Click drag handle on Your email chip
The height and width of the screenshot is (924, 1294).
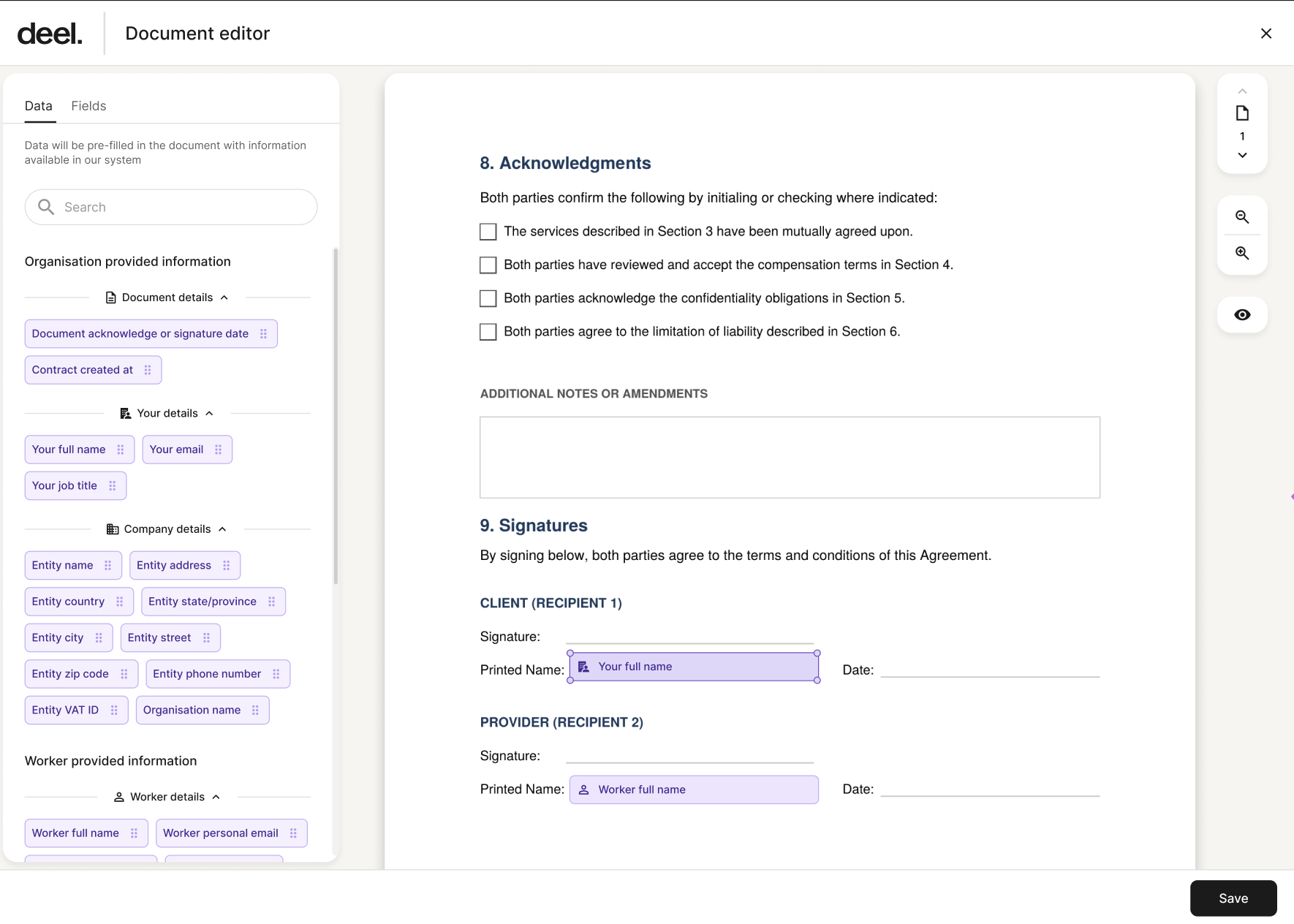(x=218, y=450)
